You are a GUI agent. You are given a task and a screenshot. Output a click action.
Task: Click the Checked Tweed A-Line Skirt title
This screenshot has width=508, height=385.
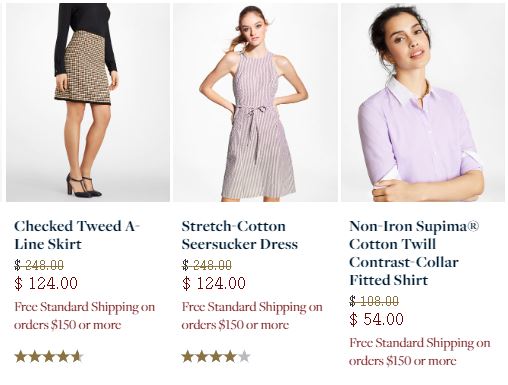pos(77,235)
